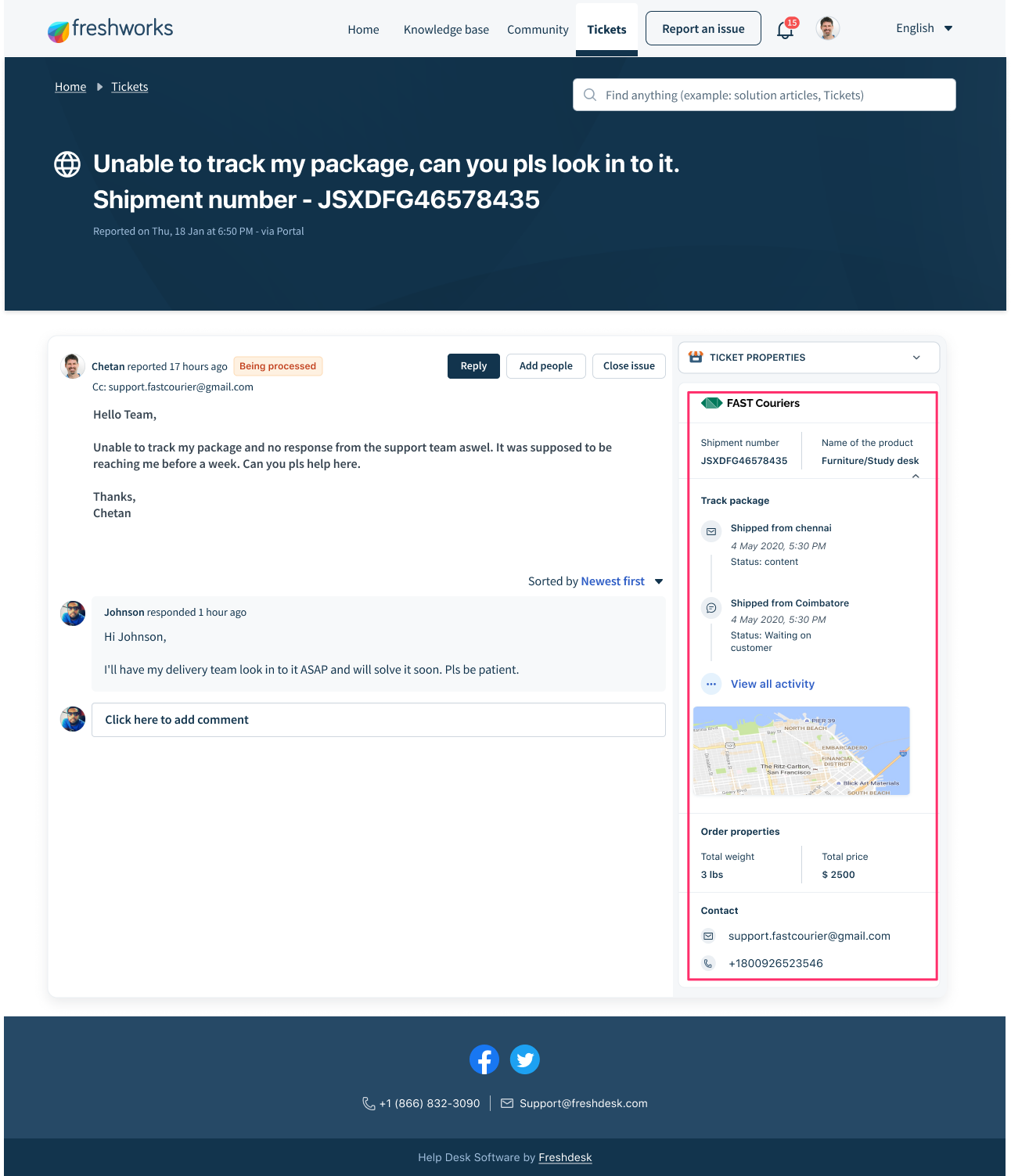Viewport: 1011px width, 1176px height.
Task: Click the Reply button
Action: coord(473,366)
